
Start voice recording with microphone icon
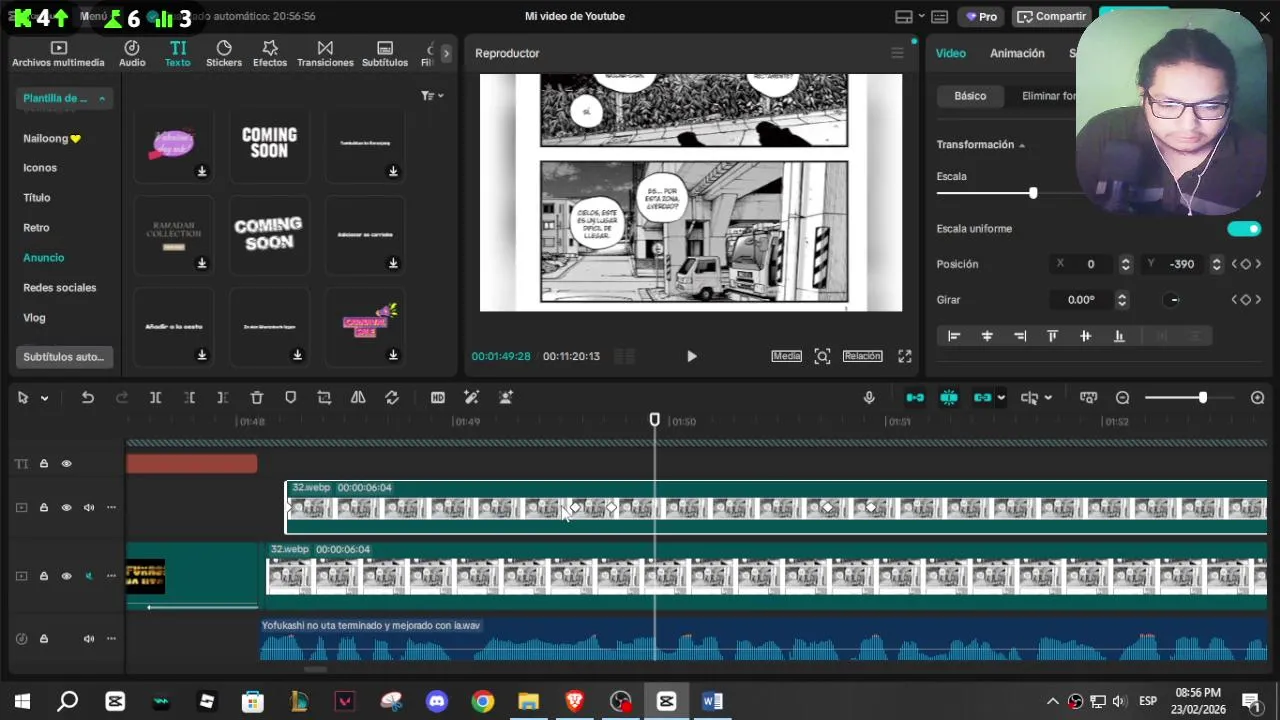[x=869, y=398]
